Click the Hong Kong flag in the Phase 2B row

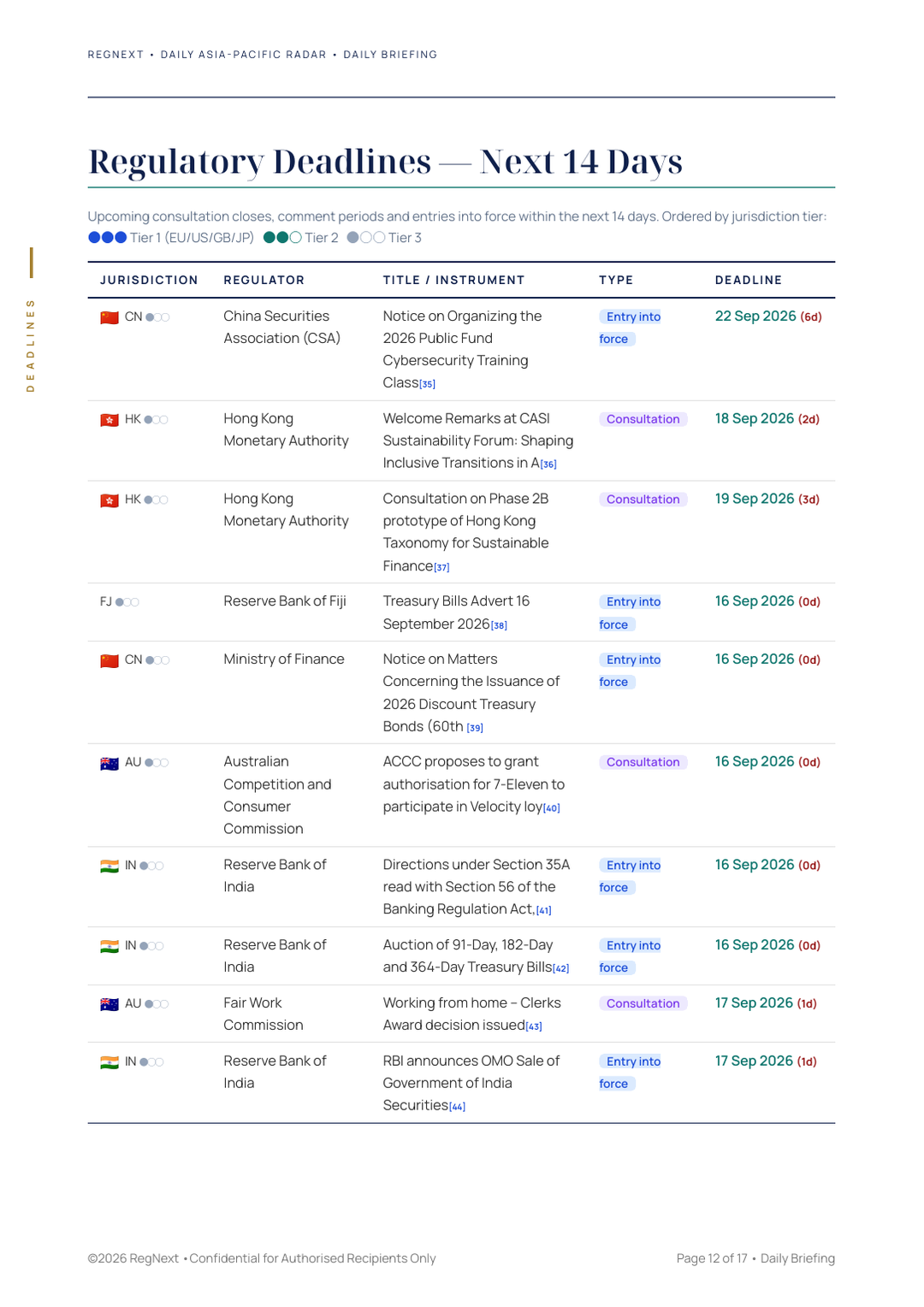pos(110,500)
